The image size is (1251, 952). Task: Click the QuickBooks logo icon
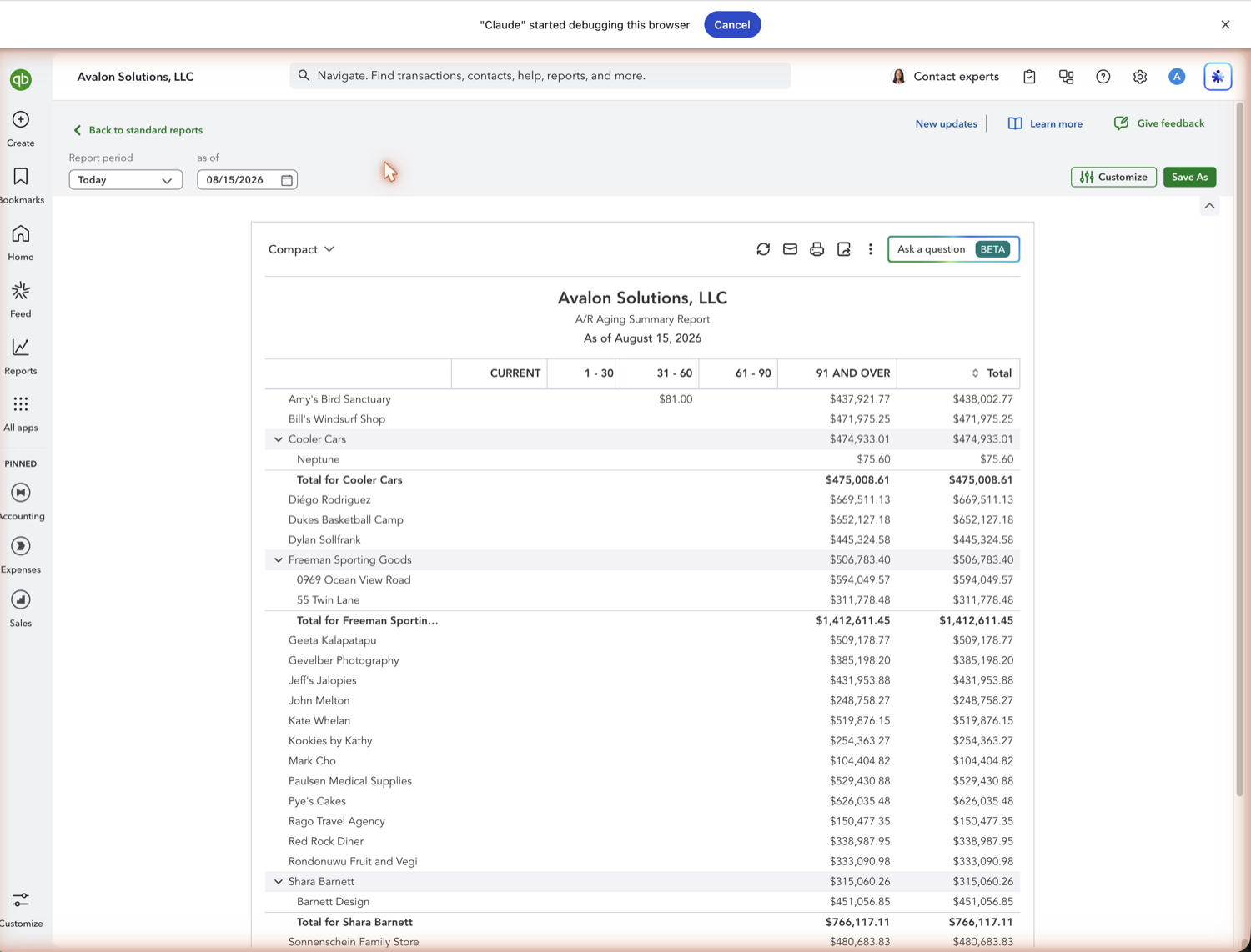click(x=21, y=79)
